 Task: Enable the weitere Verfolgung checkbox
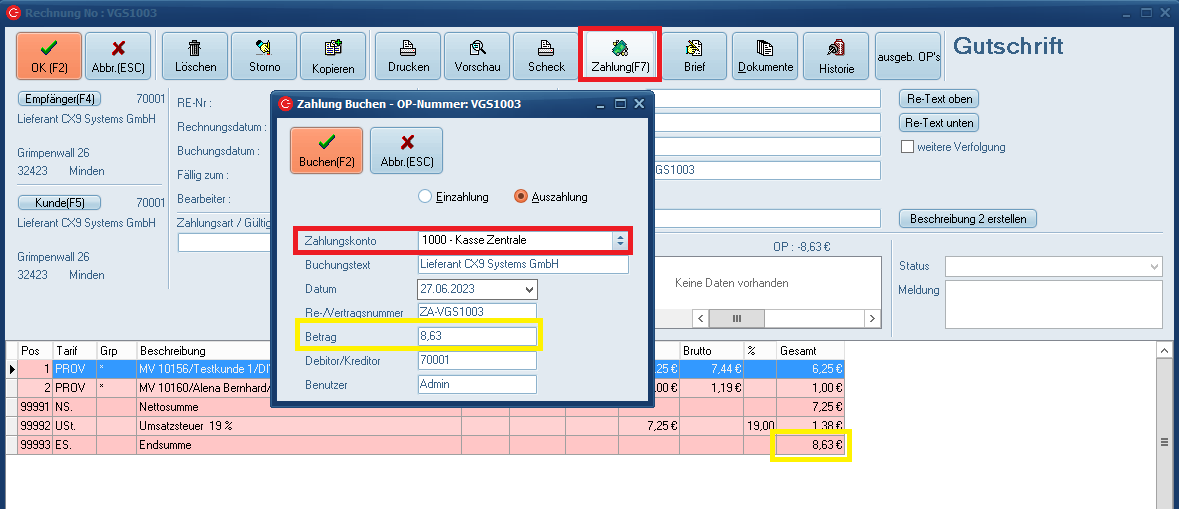(x=908, y=147)
